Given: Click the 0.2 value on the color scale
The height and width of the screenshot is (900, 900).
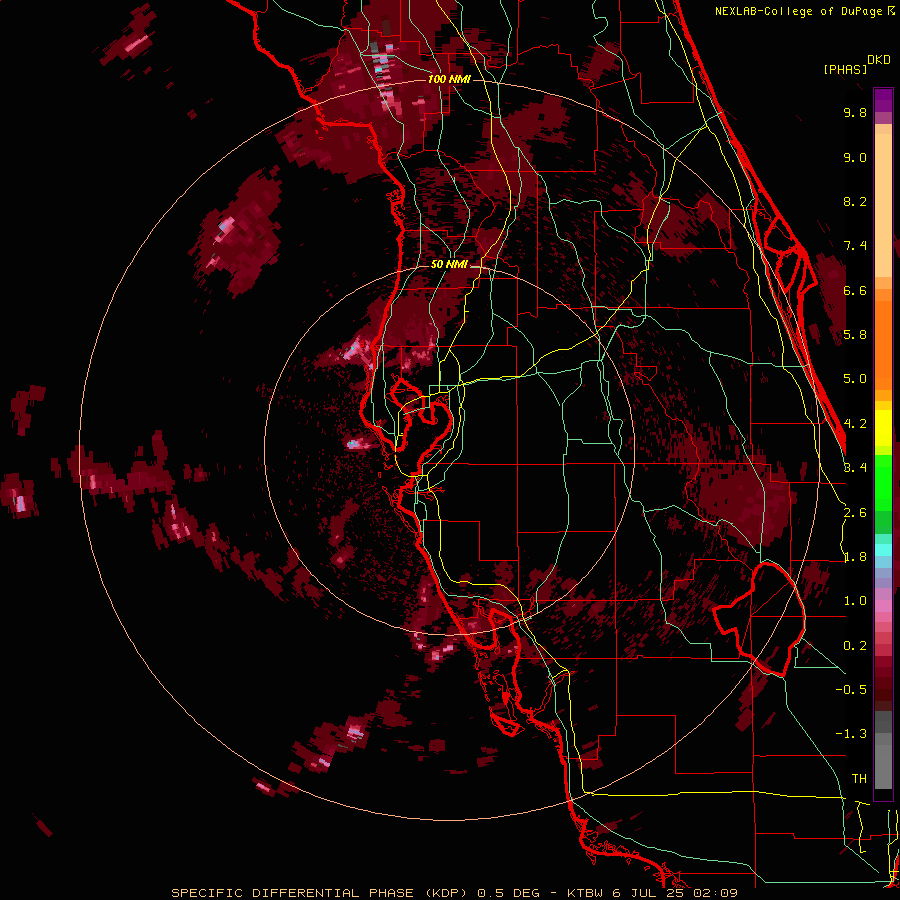Looking at the screenshot, I should click(x=855, y=646).
